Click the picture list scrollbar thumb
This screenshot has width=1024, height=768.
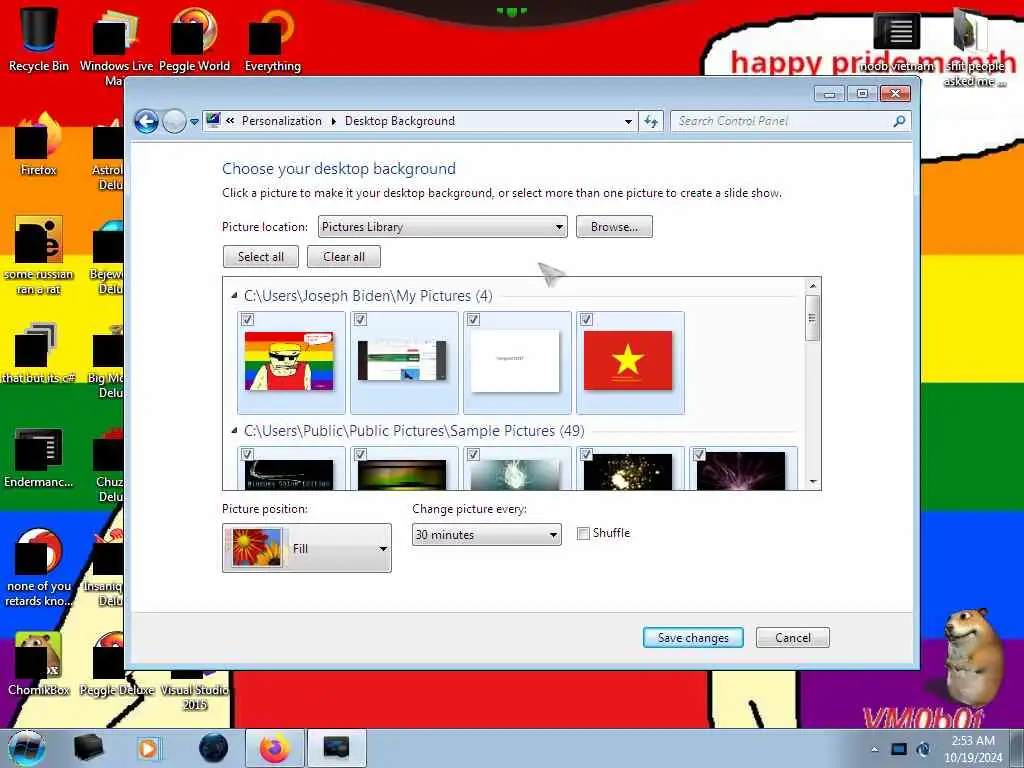(x=812, y=318)
